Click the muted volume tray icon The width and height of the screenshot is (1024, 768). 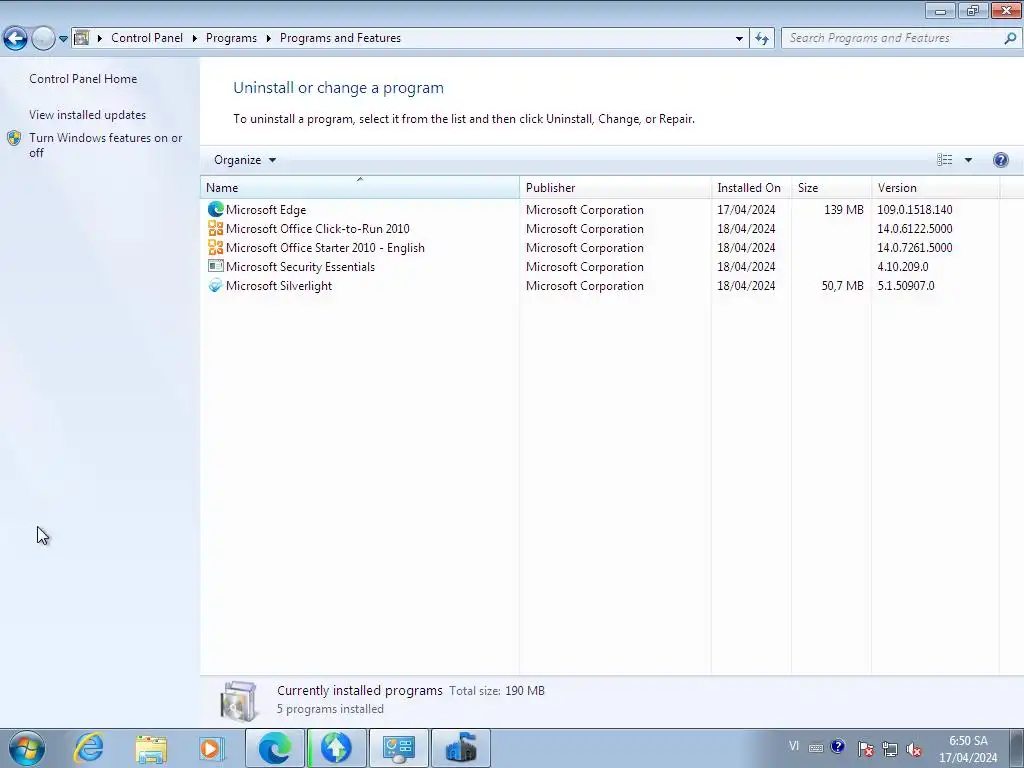point(914,749)
